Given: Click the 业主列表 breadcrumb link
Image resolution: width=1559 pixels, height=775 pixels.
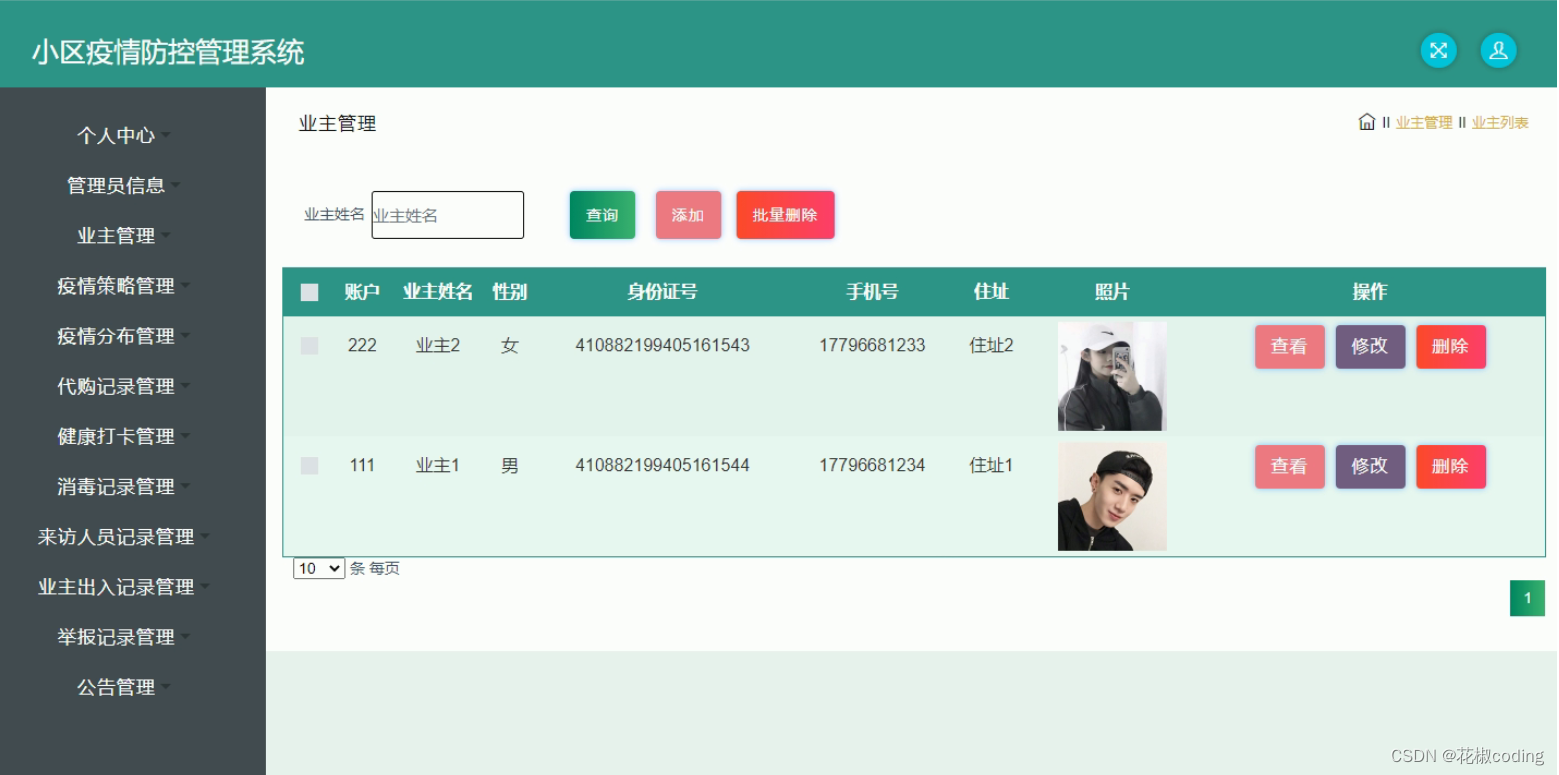Looking at the screenshot, I should point(1500,123).
